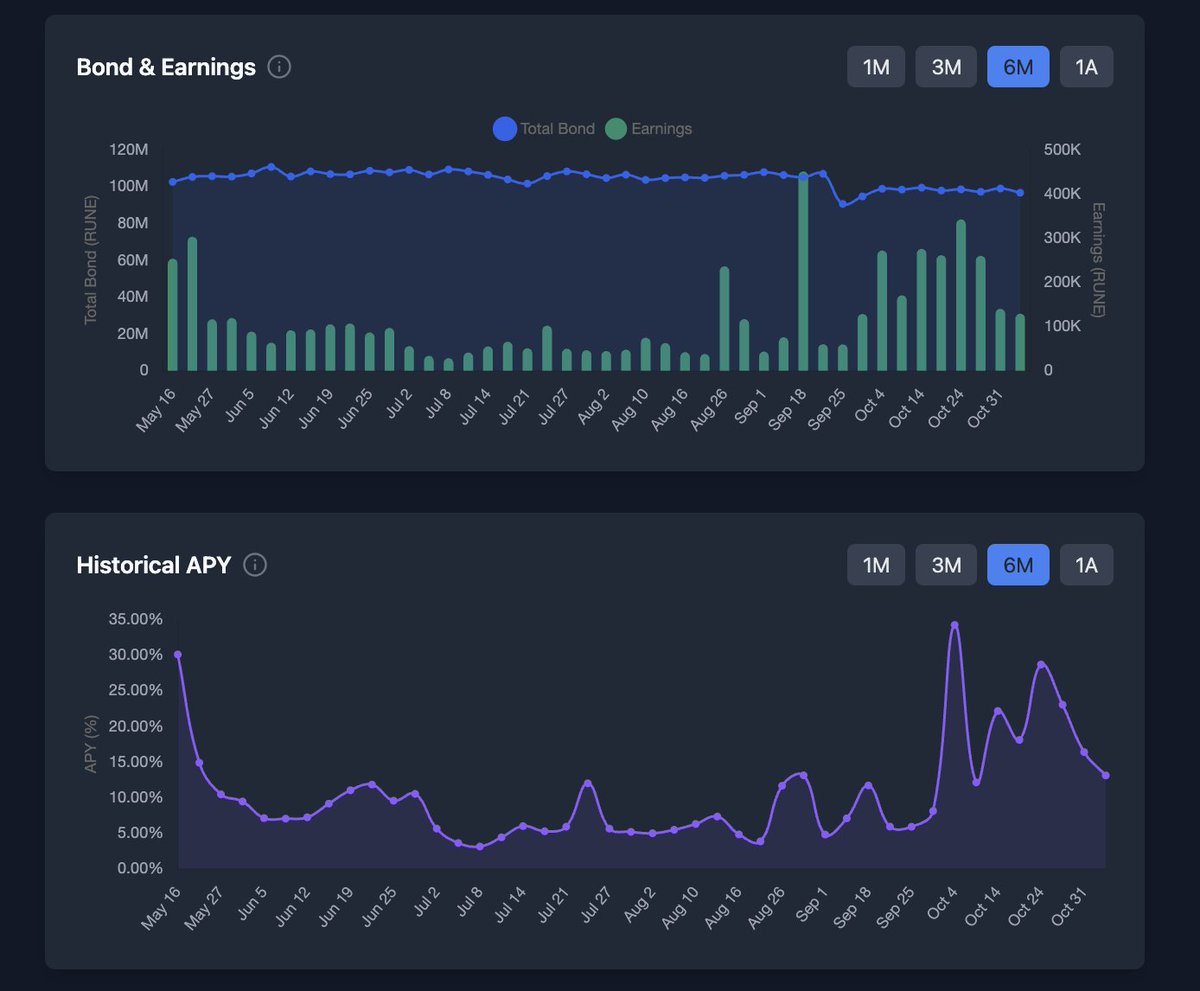The height and width of the screenshot is (991, 1200).
Task: Click the May 16 Total Bond point
Action: (x=172, y=182)
